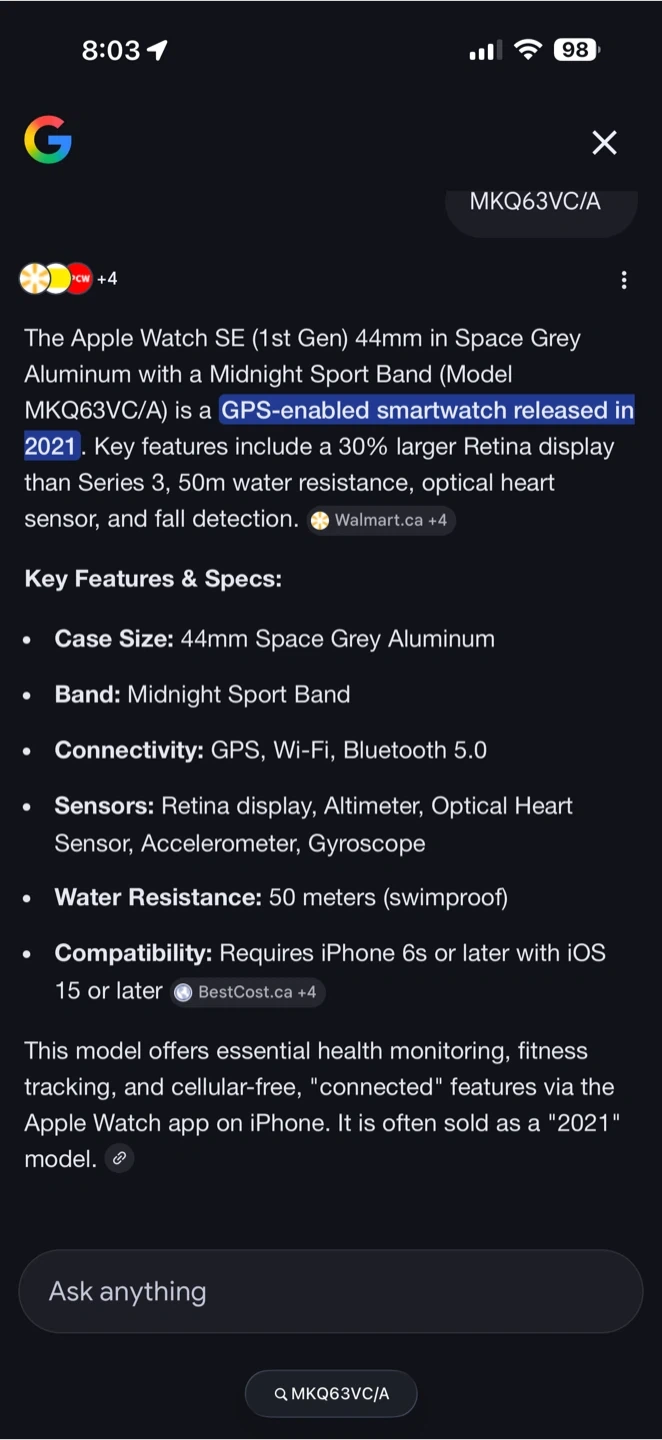
Task: Open the three-dot more options menu
Action: 624,280
